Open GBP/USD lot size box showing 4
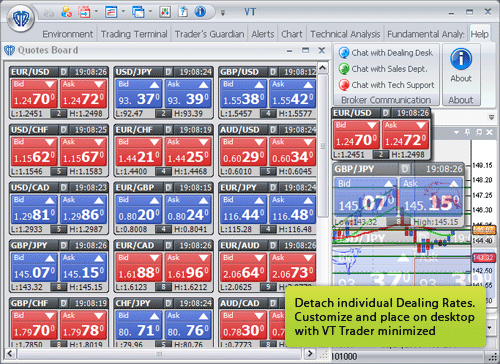This screenshot has width=500, height=364. click(x=268, y=114)
